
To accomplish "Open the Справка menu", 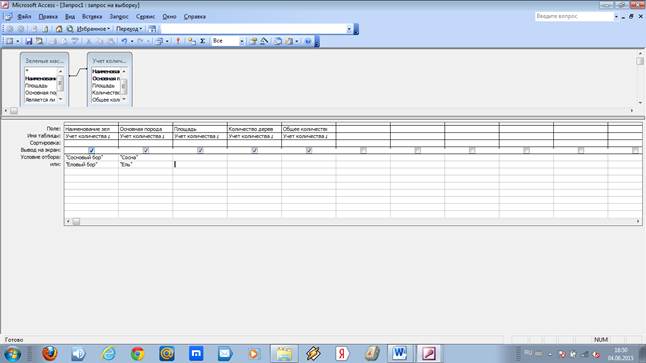I will (194, 16).
